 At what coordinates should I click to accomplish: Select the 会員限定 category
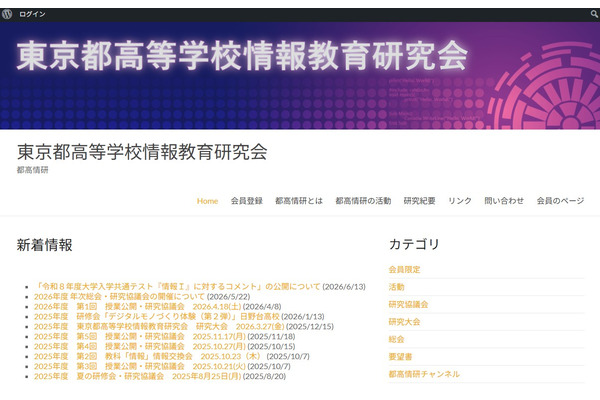point(404,269)
